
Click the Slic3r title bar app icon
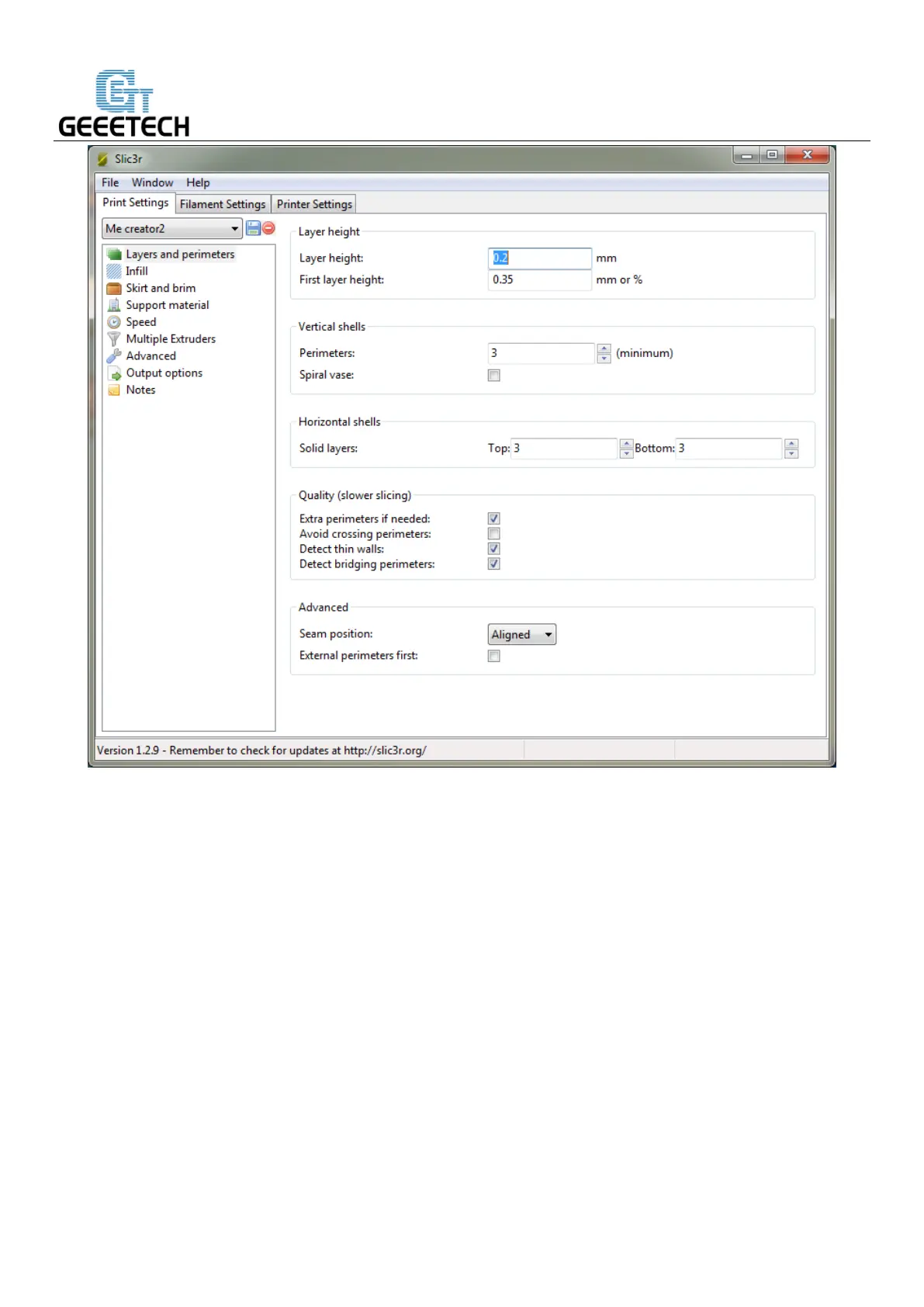click(102, 159)
